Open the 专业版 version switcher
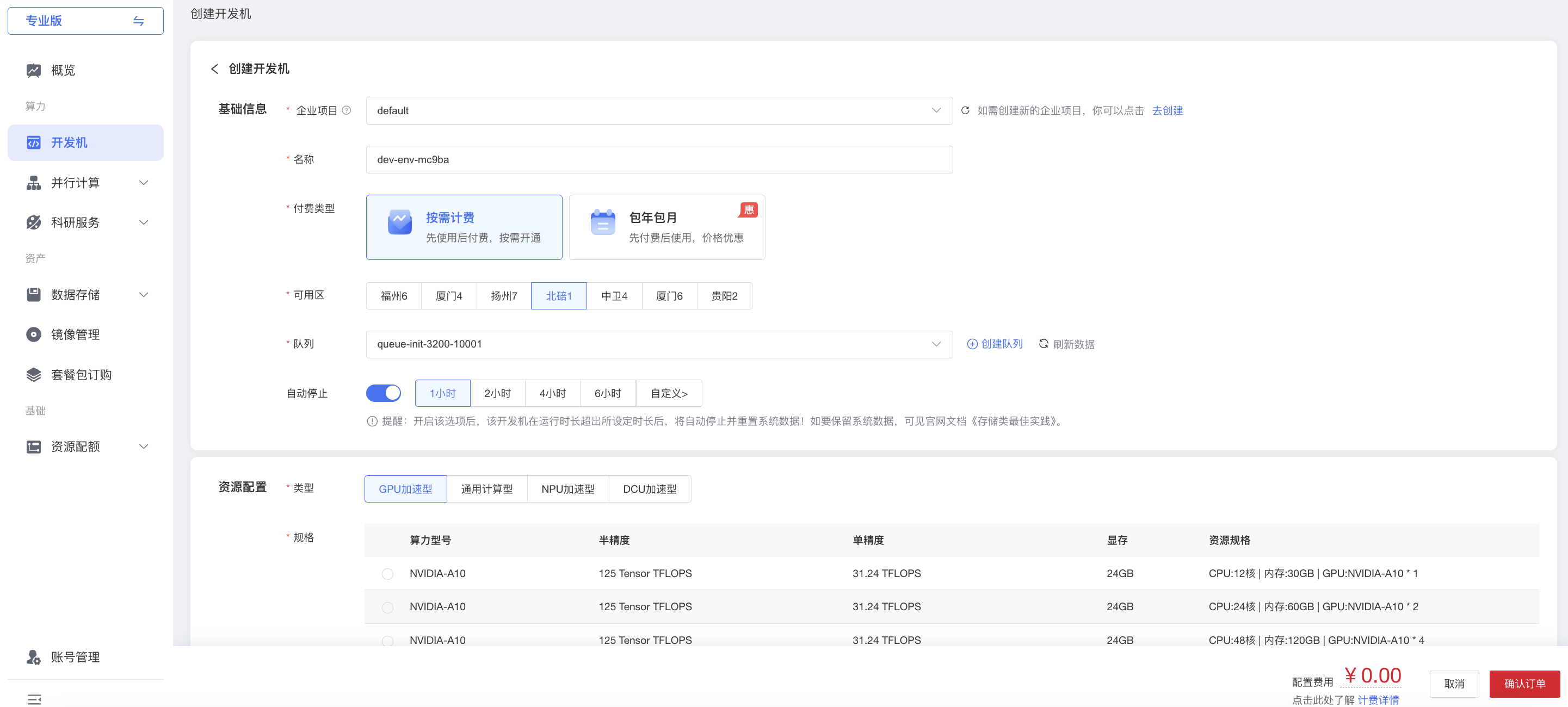Viewport: 1568px width, 707px height. coord(85,21)
